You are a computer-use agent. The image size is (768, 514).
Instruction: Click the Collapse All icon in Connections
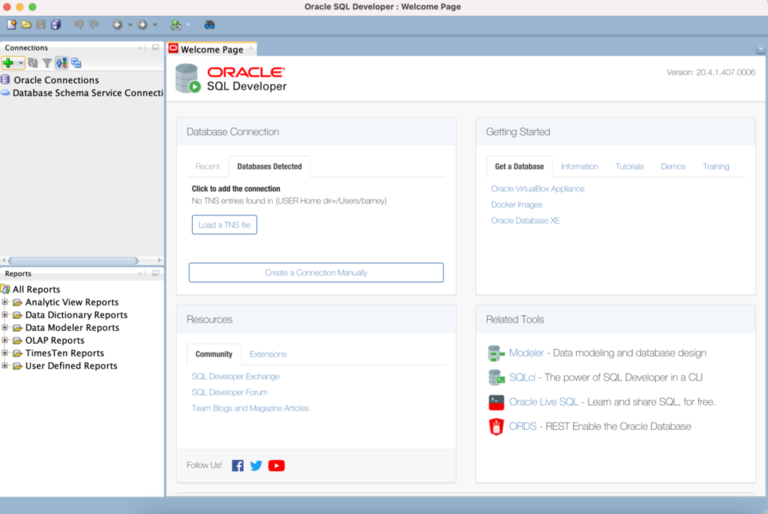(76, 63)
